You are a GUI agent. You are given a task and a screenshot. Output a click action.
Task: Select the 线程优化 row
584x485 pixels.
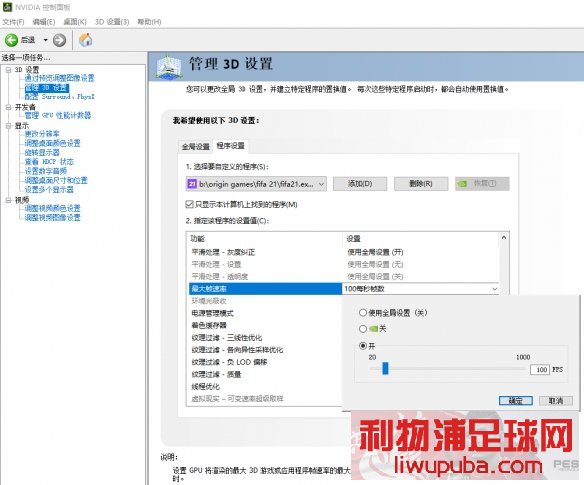pos(265,387)
